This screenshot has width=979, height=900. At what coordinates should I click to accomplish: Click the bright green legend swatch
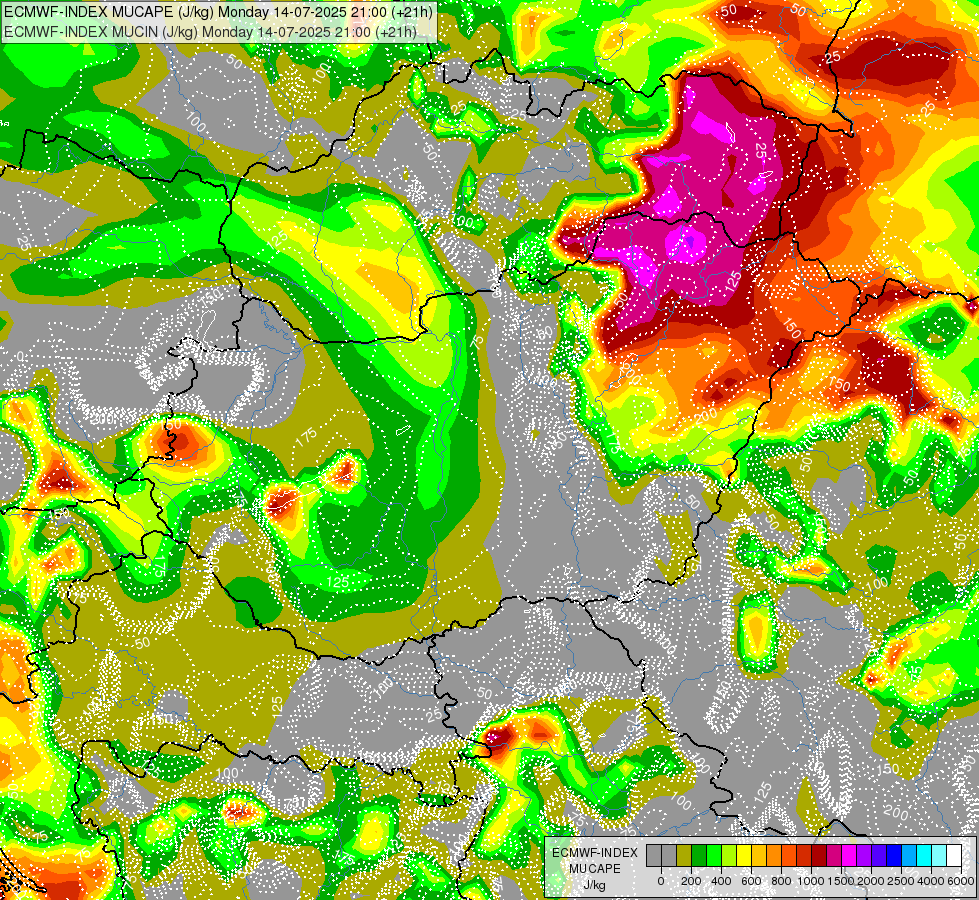[x=714, y=856]
